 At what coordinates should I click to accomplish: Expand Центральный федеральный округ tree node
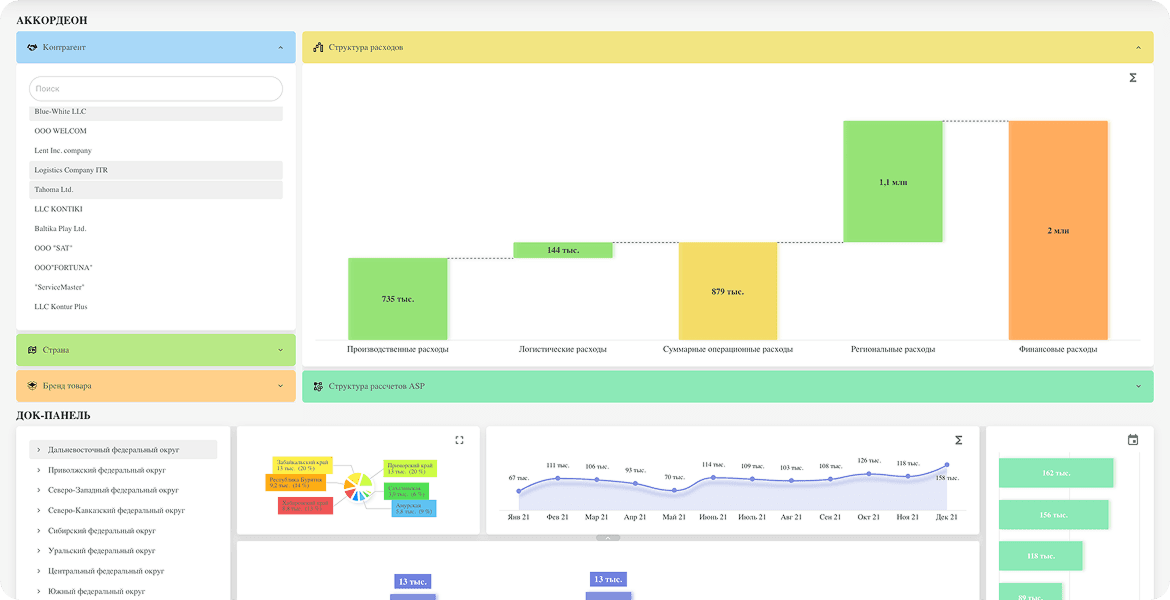pyautogui.click(x=39, y=571)
